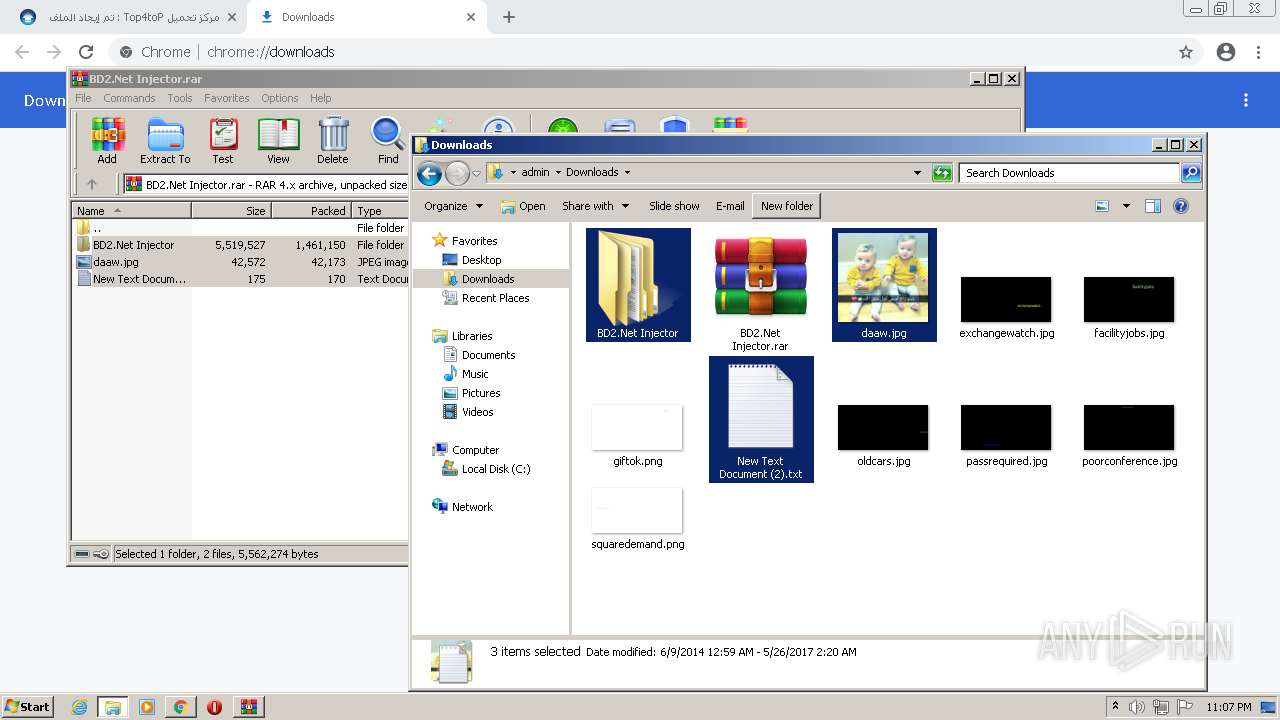The image size is (1280, 720).
Task: Click the New folder button
Action: [787, 206]
